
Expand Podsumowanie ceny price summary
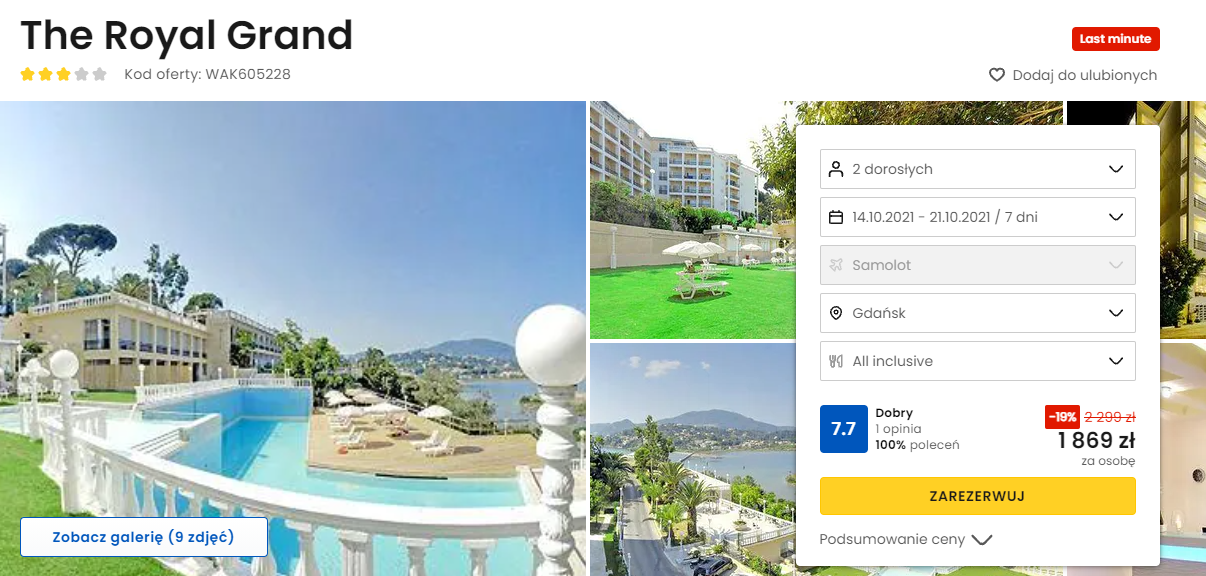906,539
